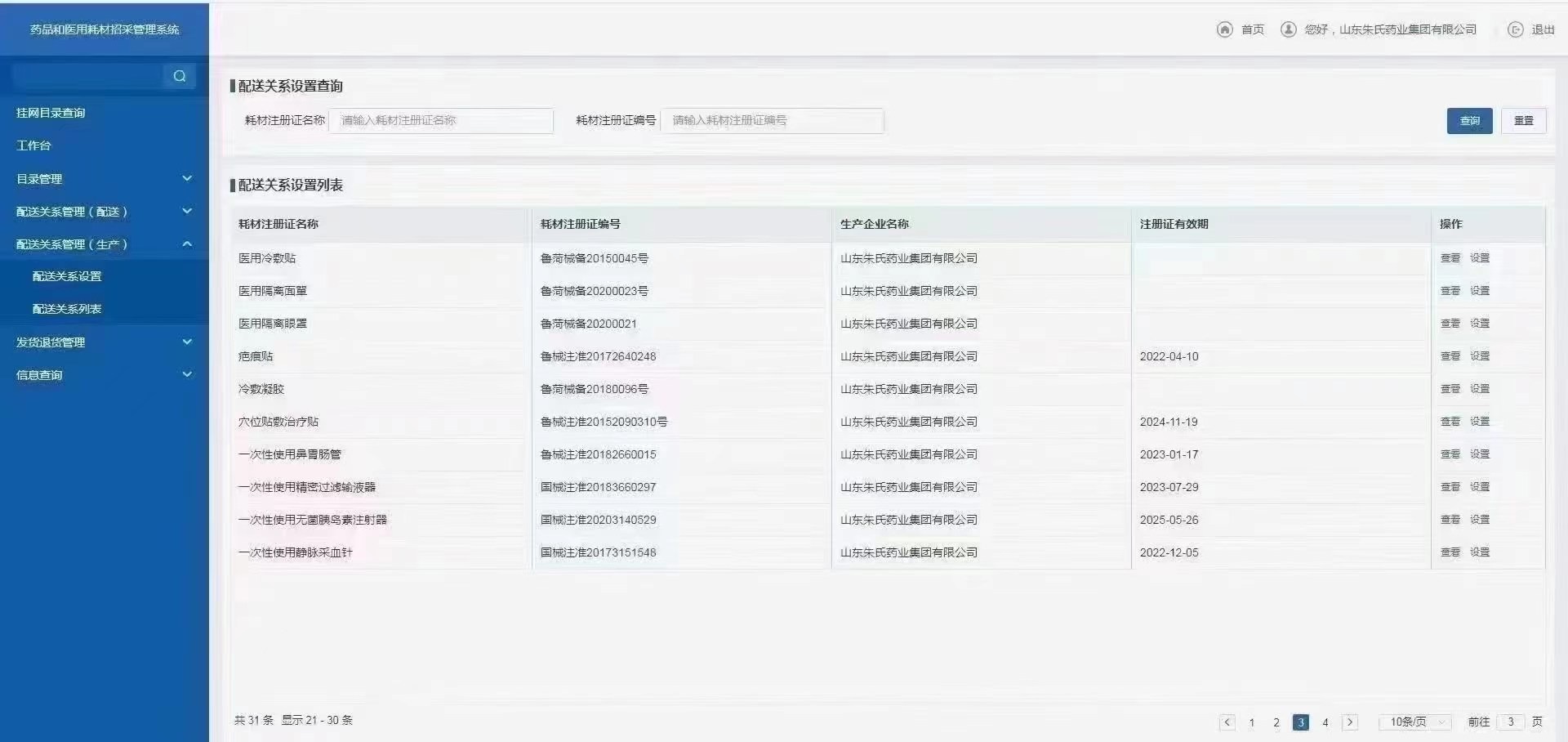Focus the 耗材注册证名称 input field

pos(441,121)
